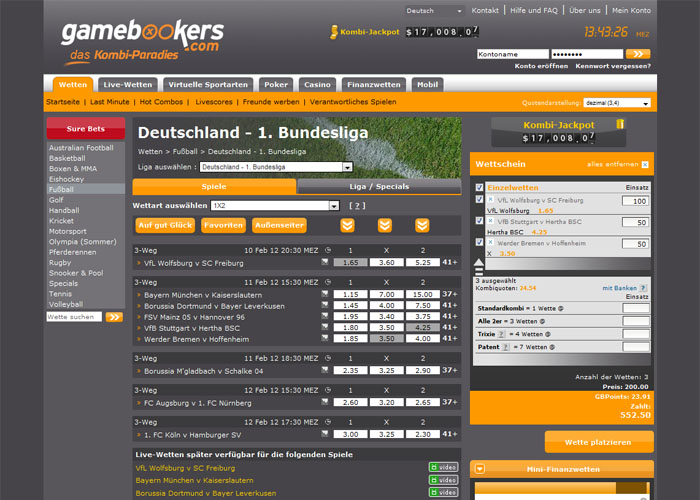Image resolution: width=700 pixels, height=500 pixels.
Task: Select odds 7.00 for Bayern München v Kaiserslautern draw
Action: (x=387, y=294)
